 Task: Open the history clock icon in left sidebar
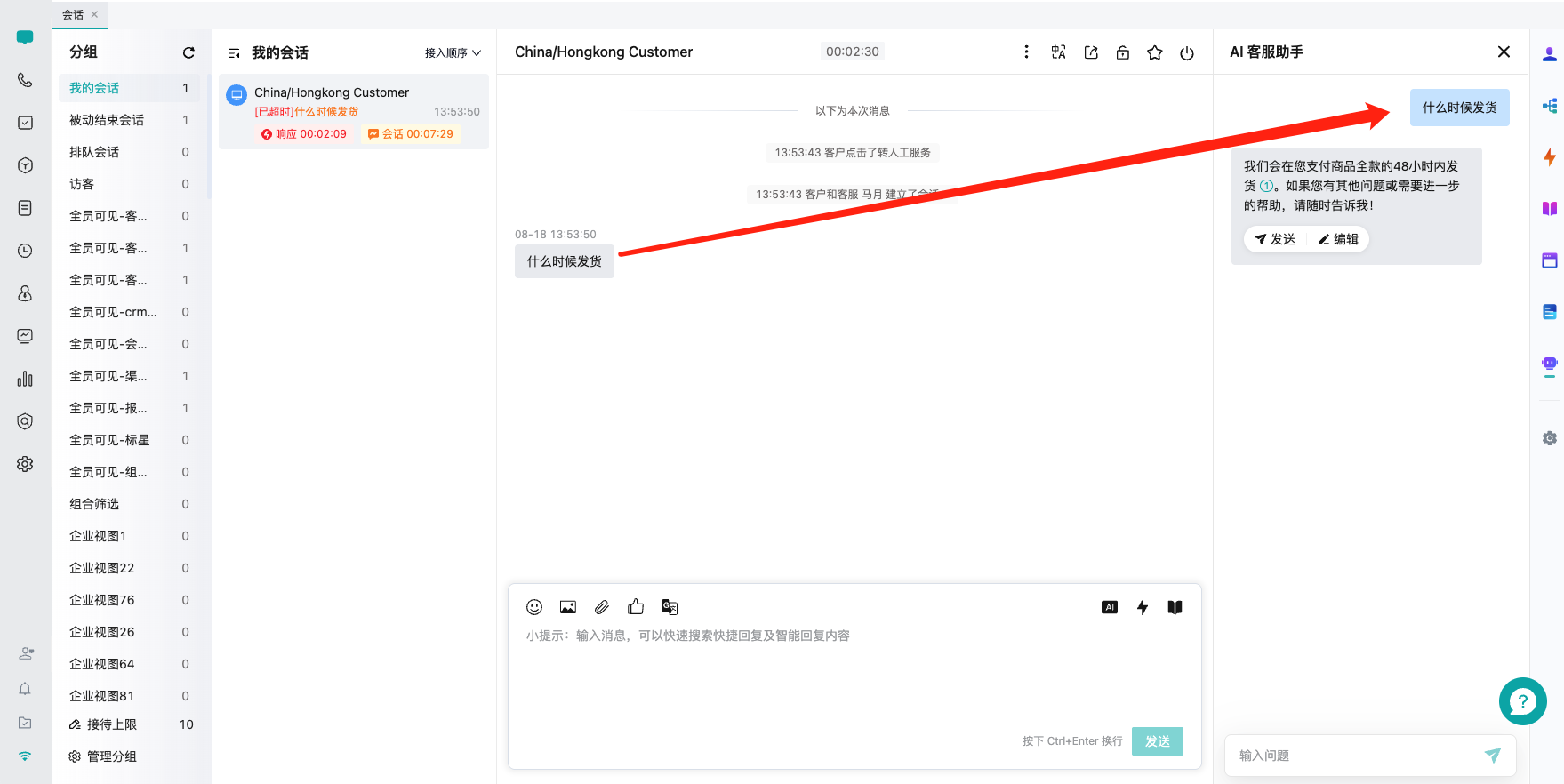25,251
